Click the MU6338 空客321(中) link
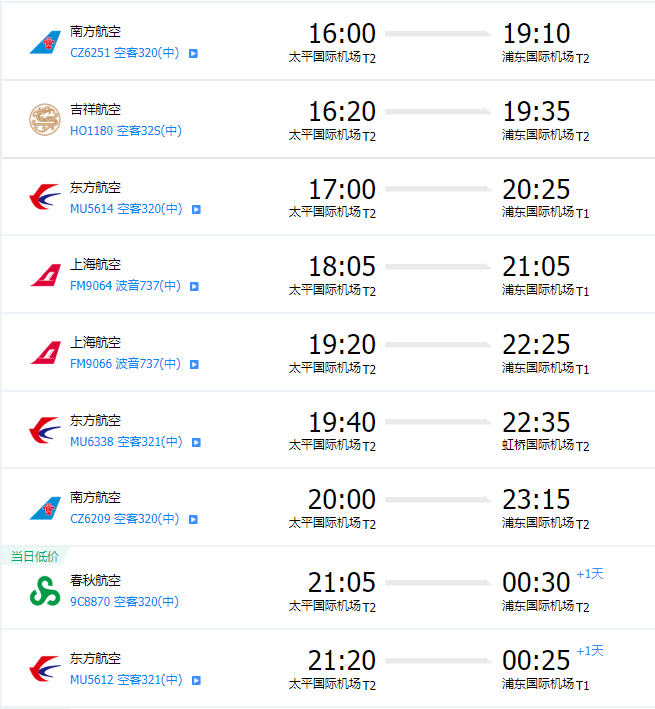This screenshot has height=709, width=655. point(126,442)
